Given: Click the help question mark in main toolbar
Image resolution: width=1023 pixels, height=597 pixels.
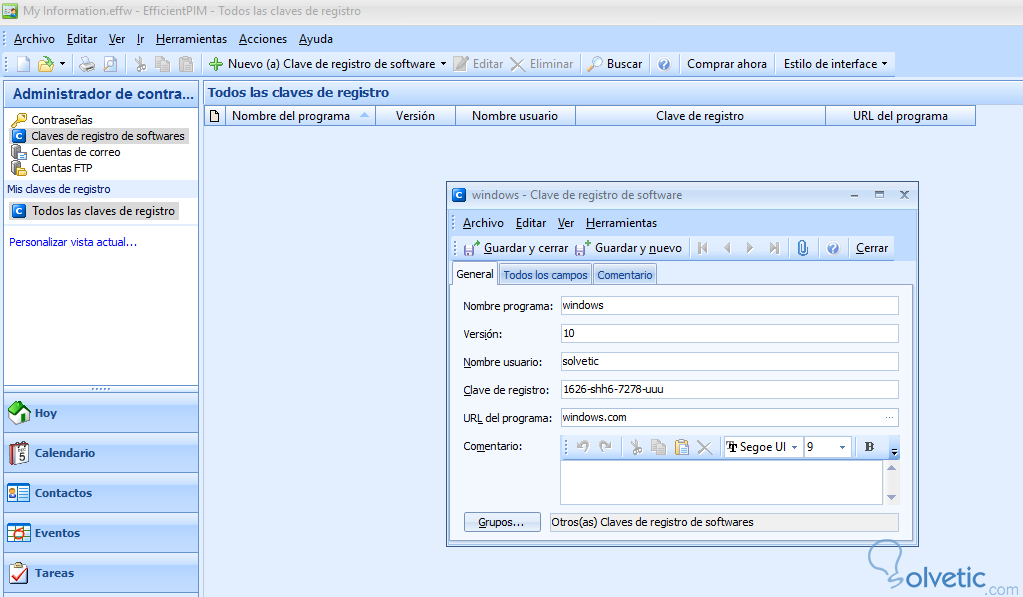Looking at the screenshot, I should (x=664, y=64).
